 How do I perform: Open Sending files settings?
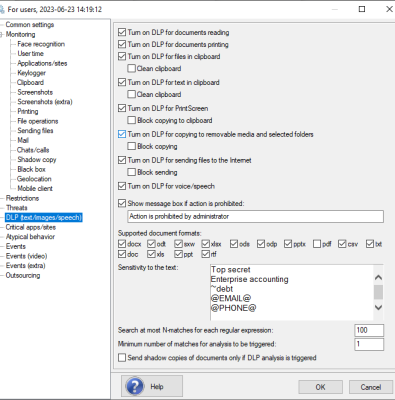point(35,131)
